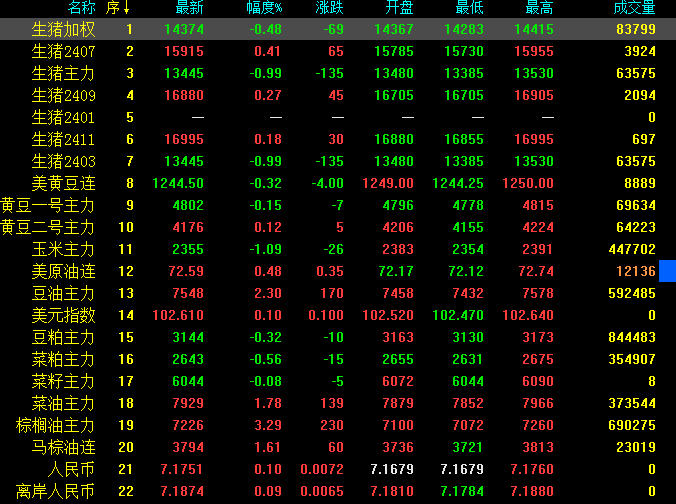Click the 开盘 column header
The height and width of the screenshot is (504, 676).
pyautogui.click(x=400, y=7)
